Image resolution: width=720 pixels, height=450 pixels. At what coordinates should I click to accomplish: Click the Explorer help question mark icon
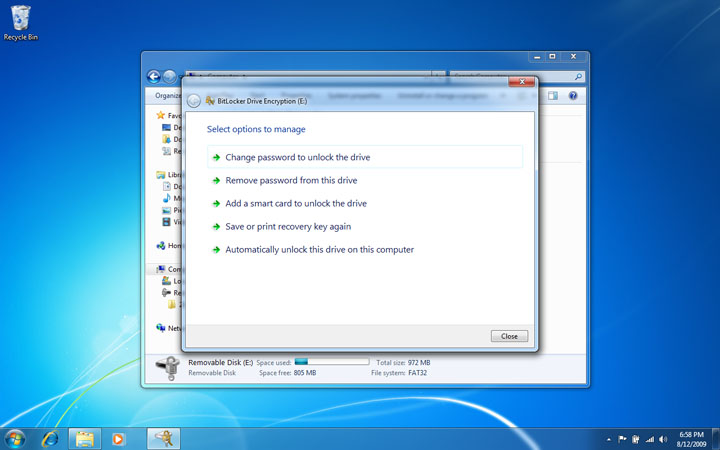pyautogui.click(x=573, y=96)
